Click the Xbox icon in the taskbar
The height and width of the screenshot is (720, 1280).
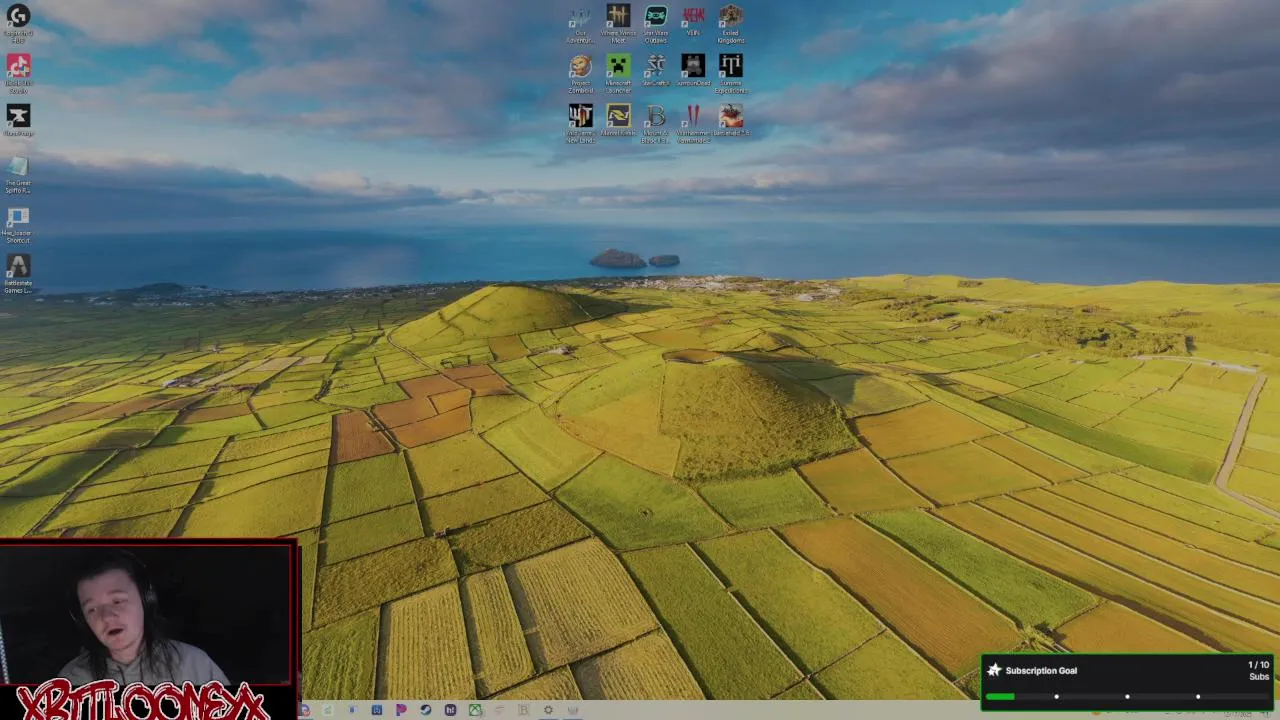pyautogui.click(x=475, y=710)
